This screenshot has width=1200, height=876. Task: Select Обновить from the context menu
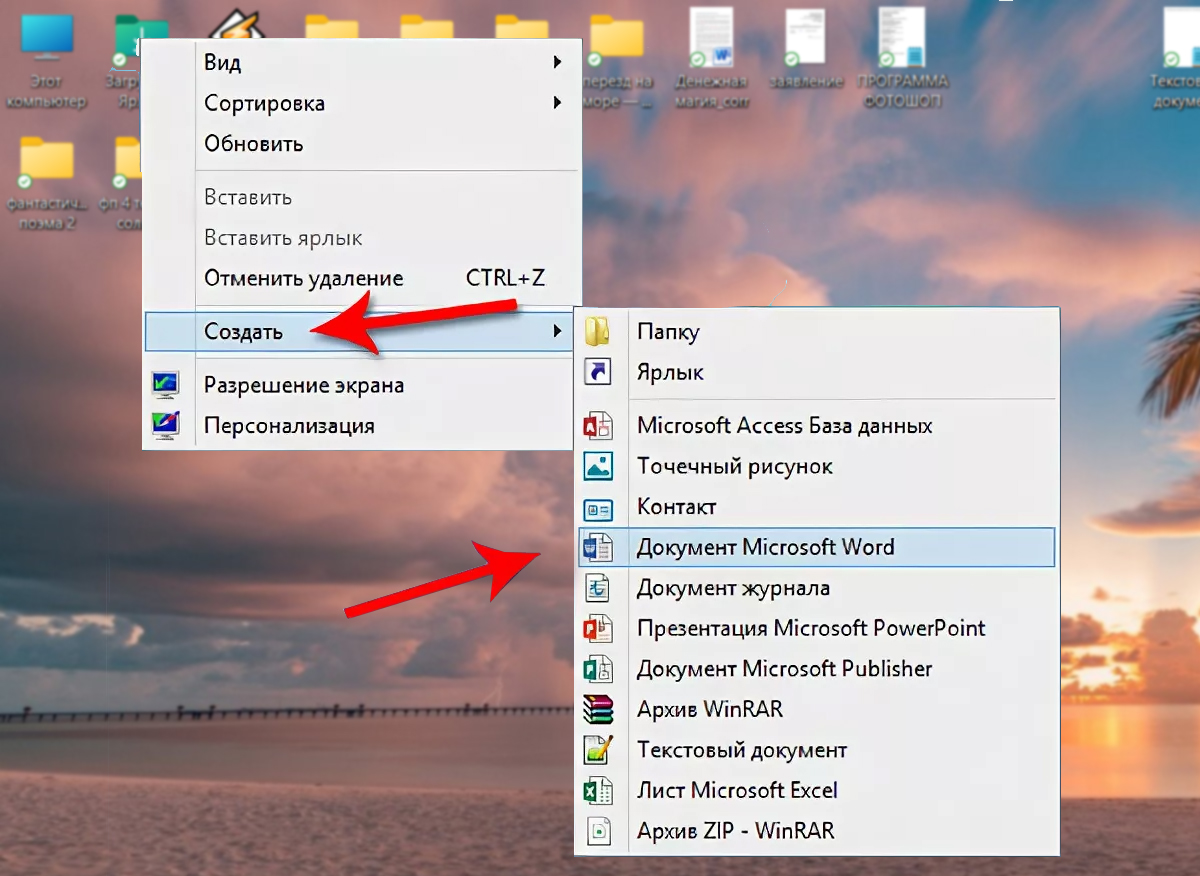point(253,144)
